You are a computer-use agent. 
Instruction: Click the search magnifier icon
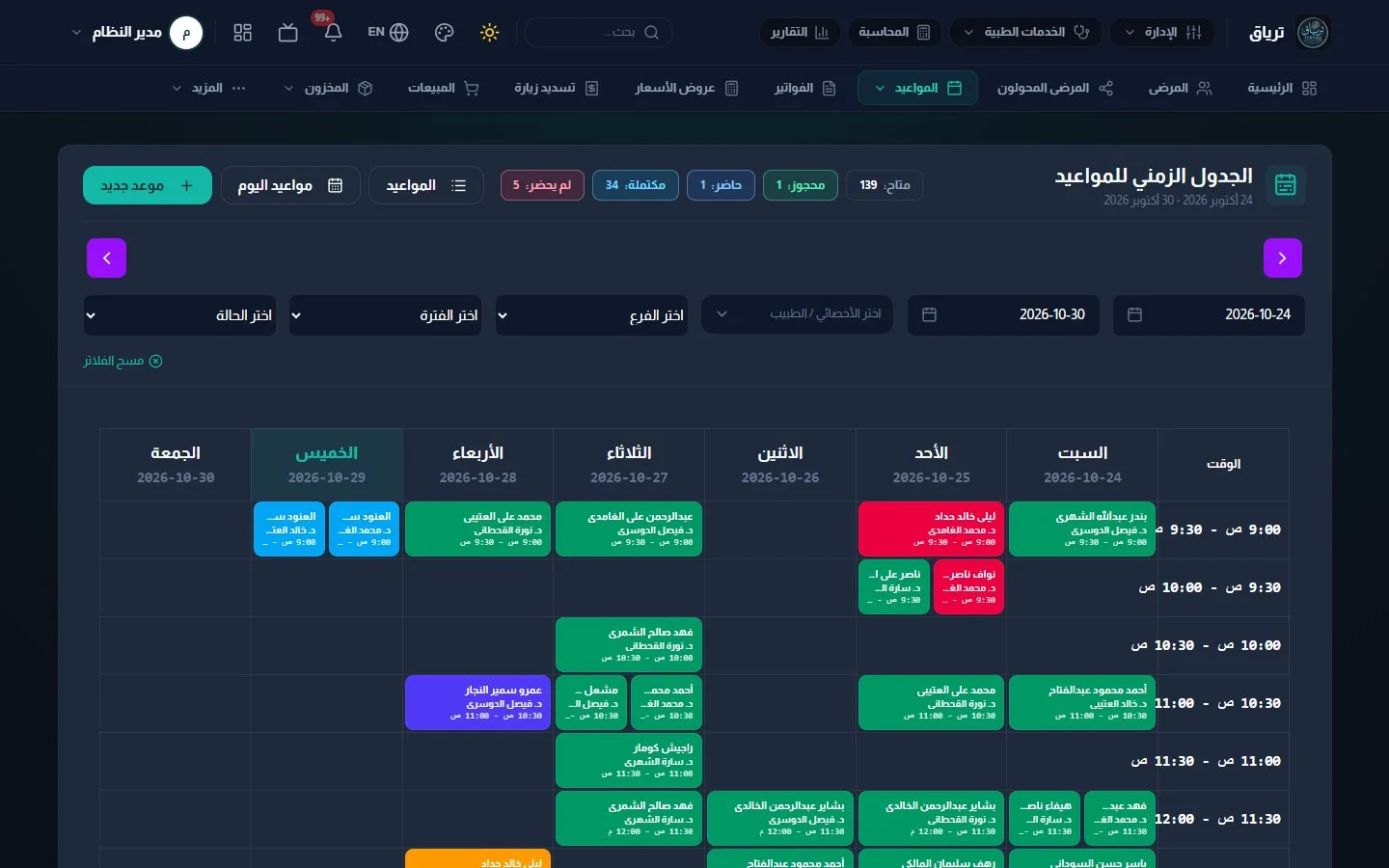coord(651,33)
